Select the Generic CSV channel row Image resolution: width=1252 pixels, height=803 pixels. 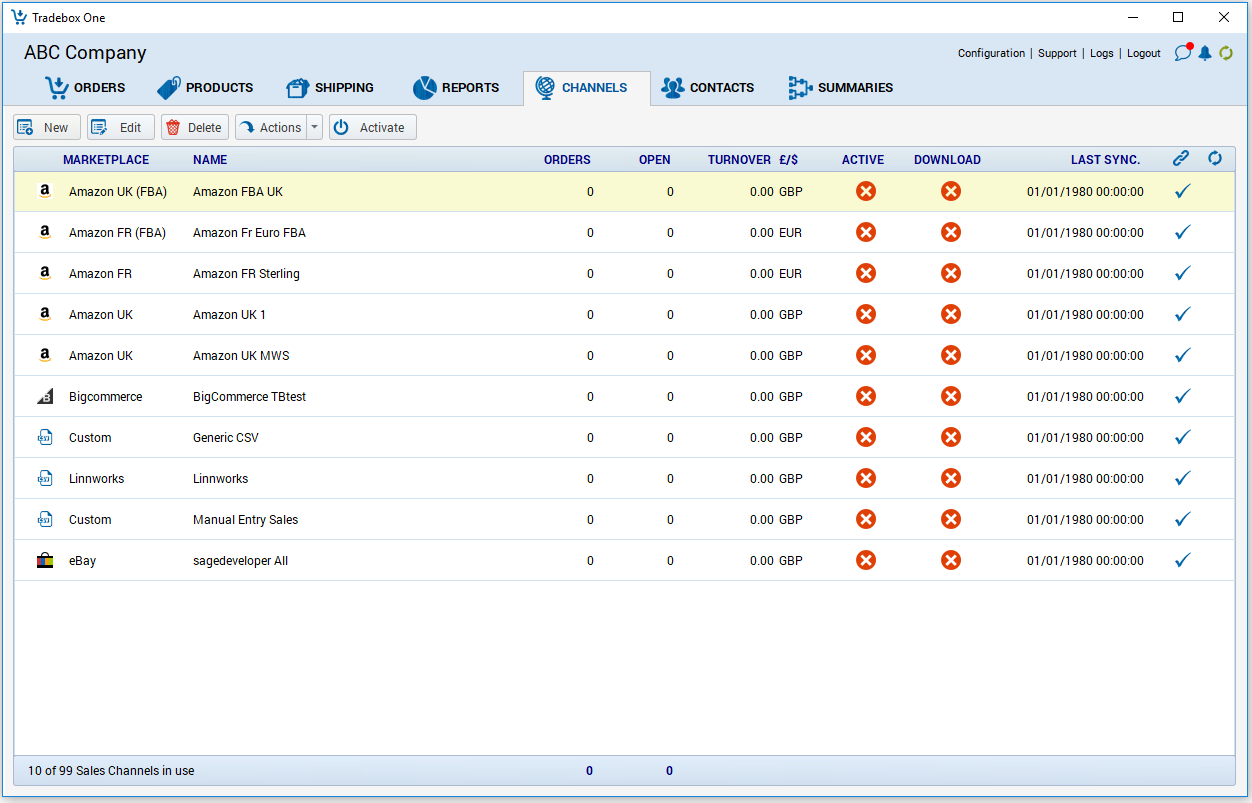400,438
